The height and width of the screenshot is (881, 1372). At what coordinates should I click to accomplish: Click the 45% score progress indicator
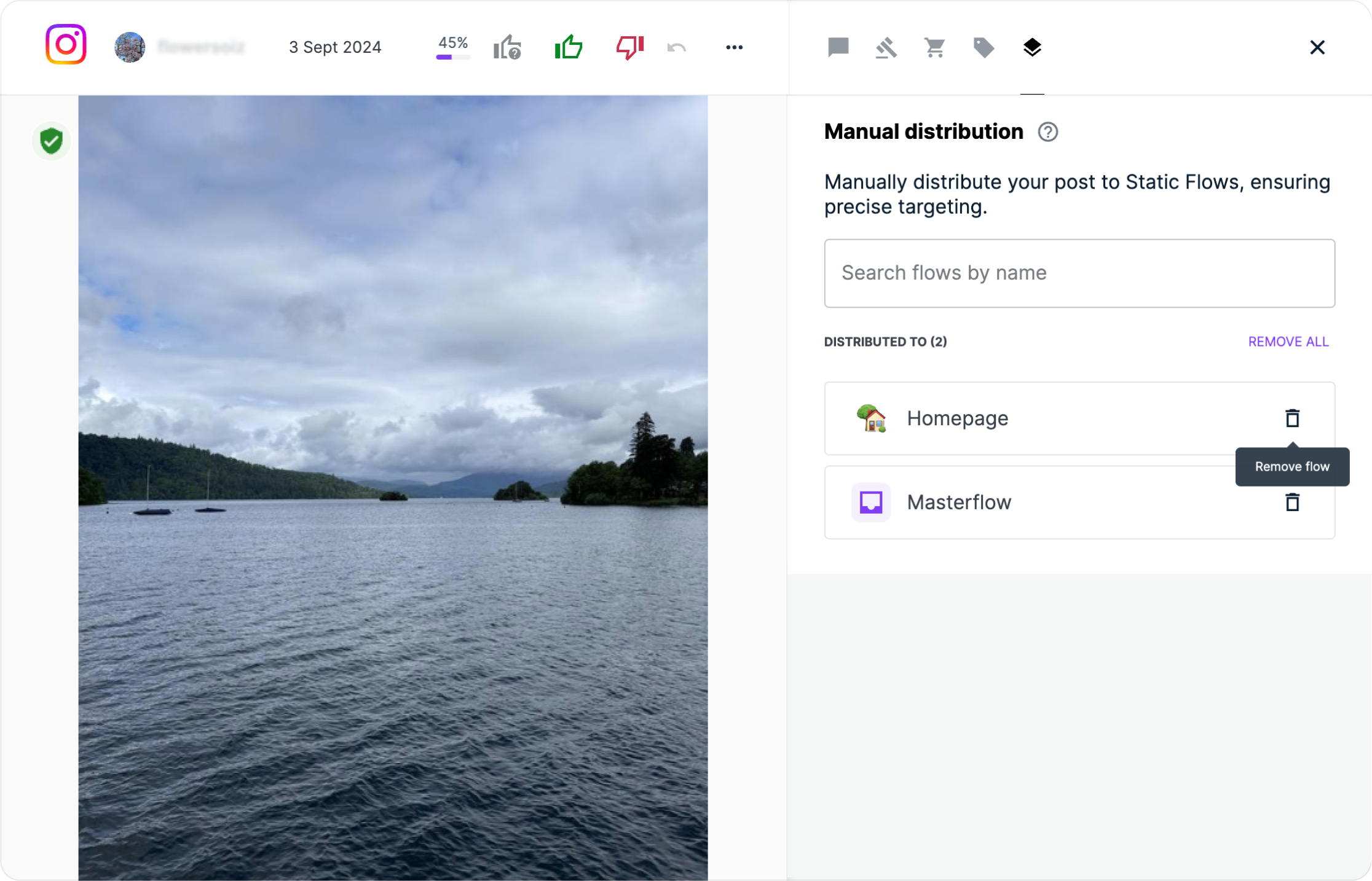click(x=453, y=47)
